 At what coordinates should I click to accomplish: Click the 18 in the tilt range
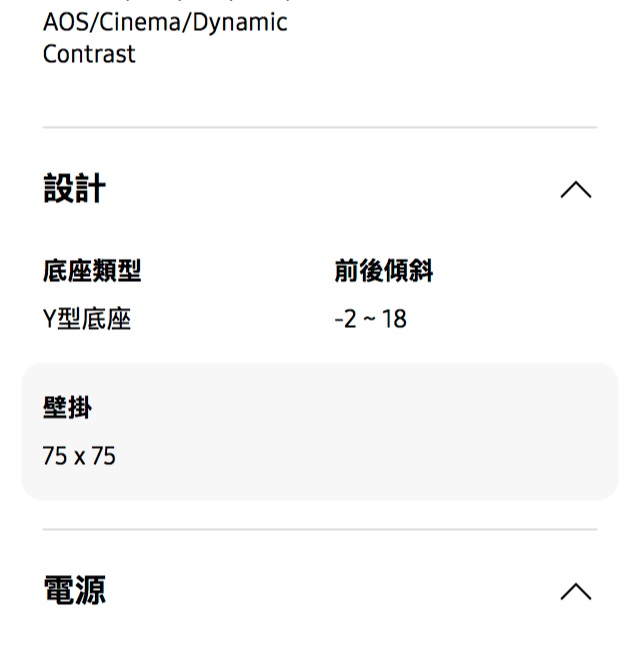coord(394,319)
